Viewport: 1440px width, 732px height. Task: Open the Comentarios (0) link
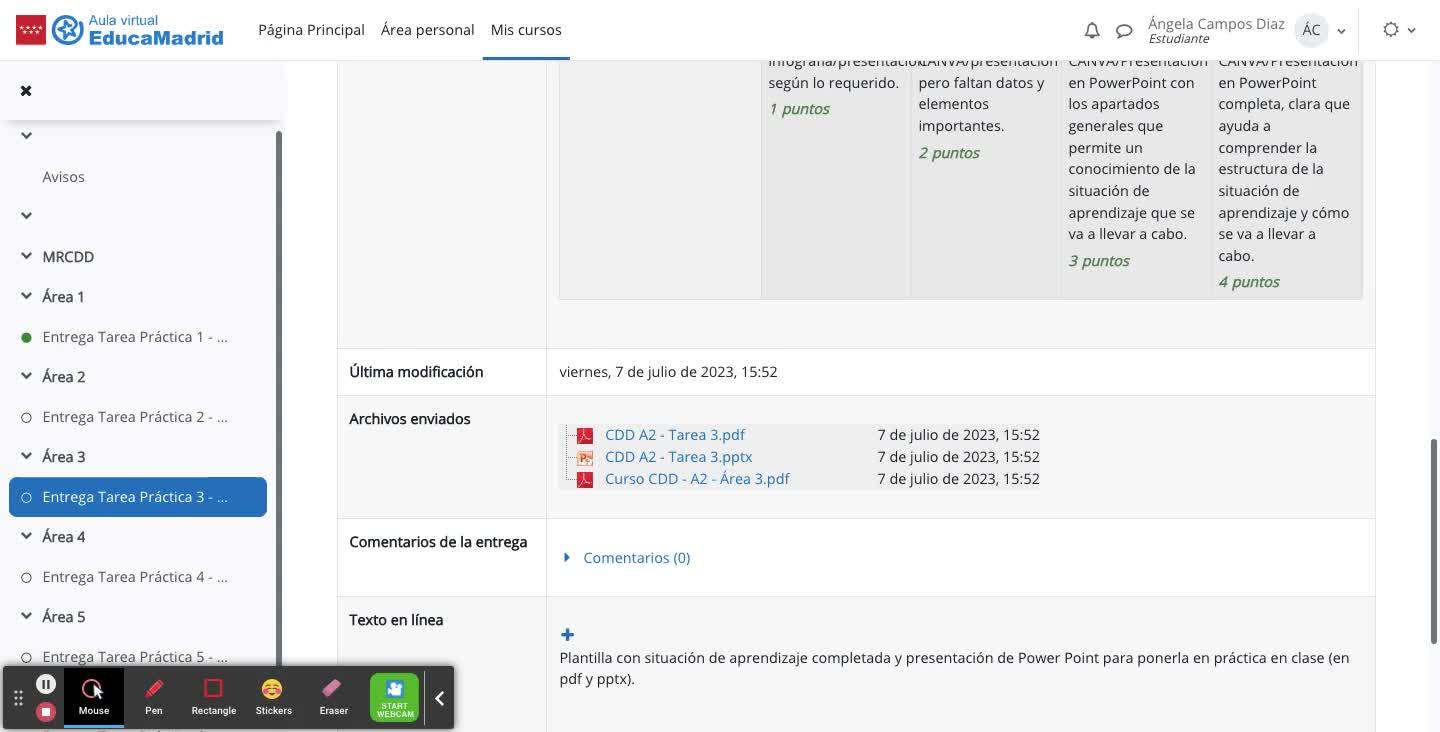click(637, 558)
